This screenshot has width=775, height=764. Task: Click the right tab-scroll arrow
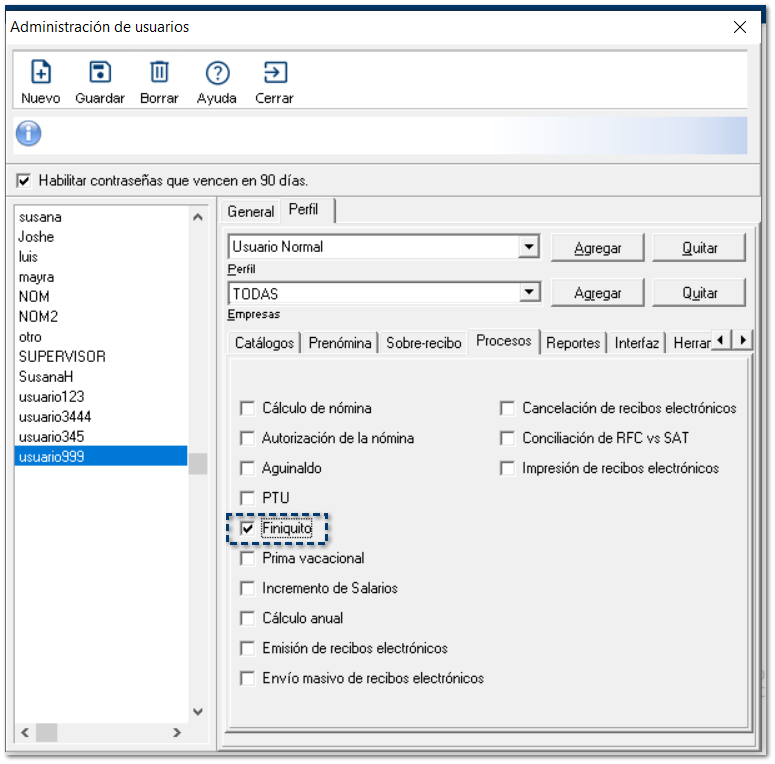click(742, 340)
